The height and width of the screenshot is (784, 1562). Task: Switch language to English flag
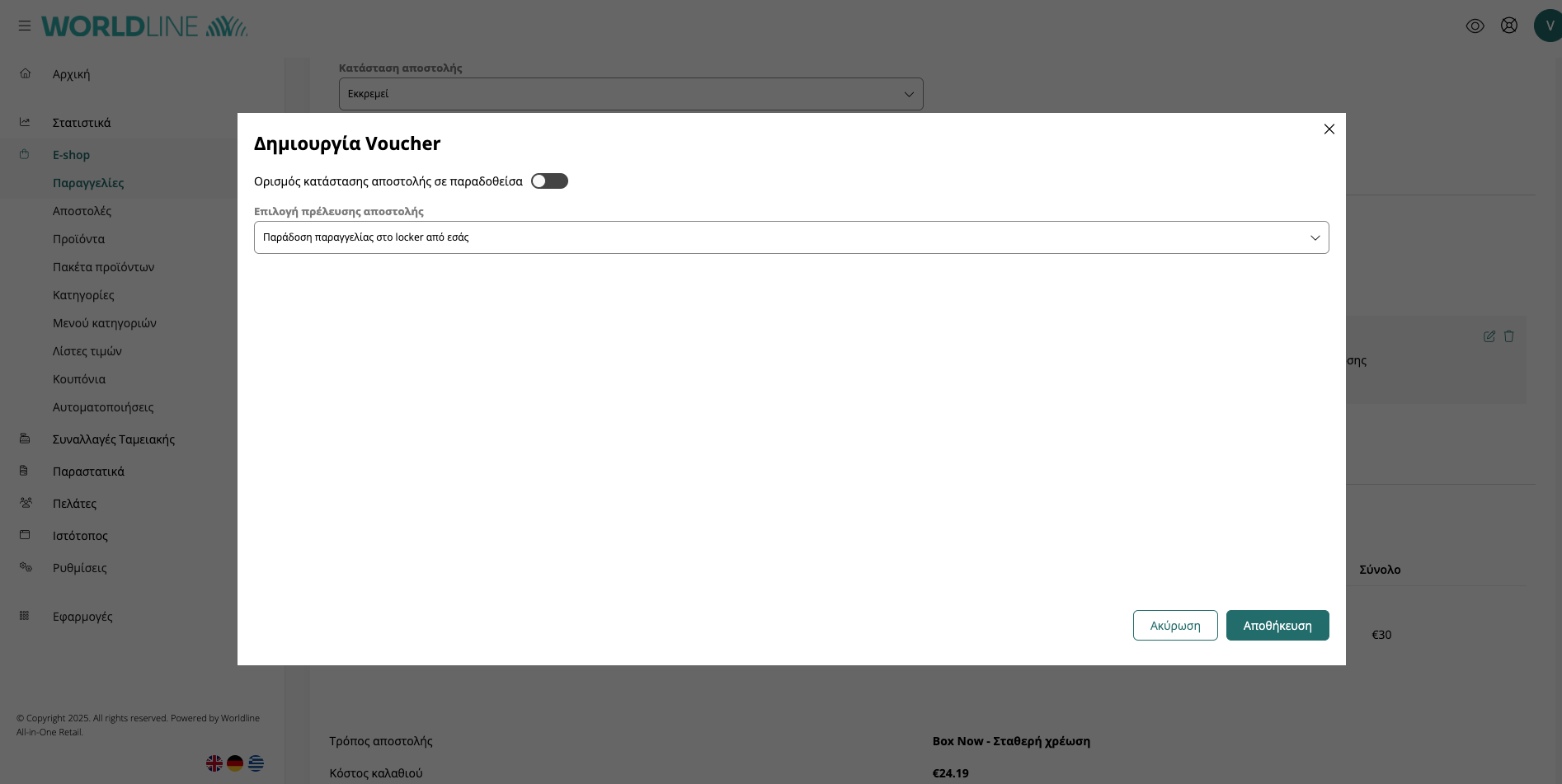[214, 763]
